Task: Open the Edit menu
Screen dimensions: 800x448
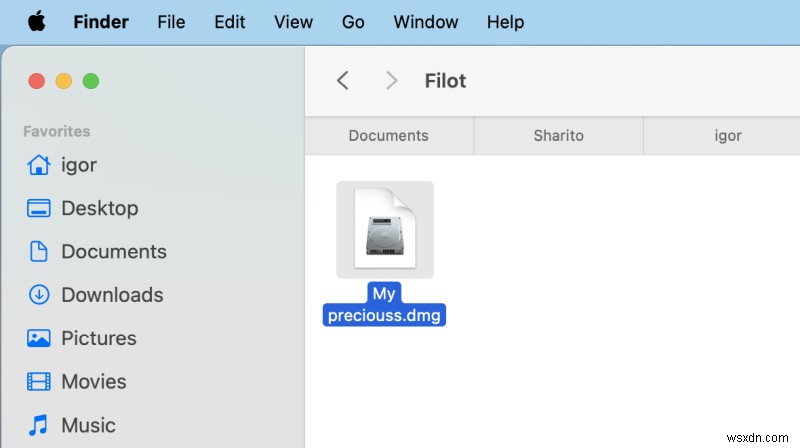Action: [230, 22]
